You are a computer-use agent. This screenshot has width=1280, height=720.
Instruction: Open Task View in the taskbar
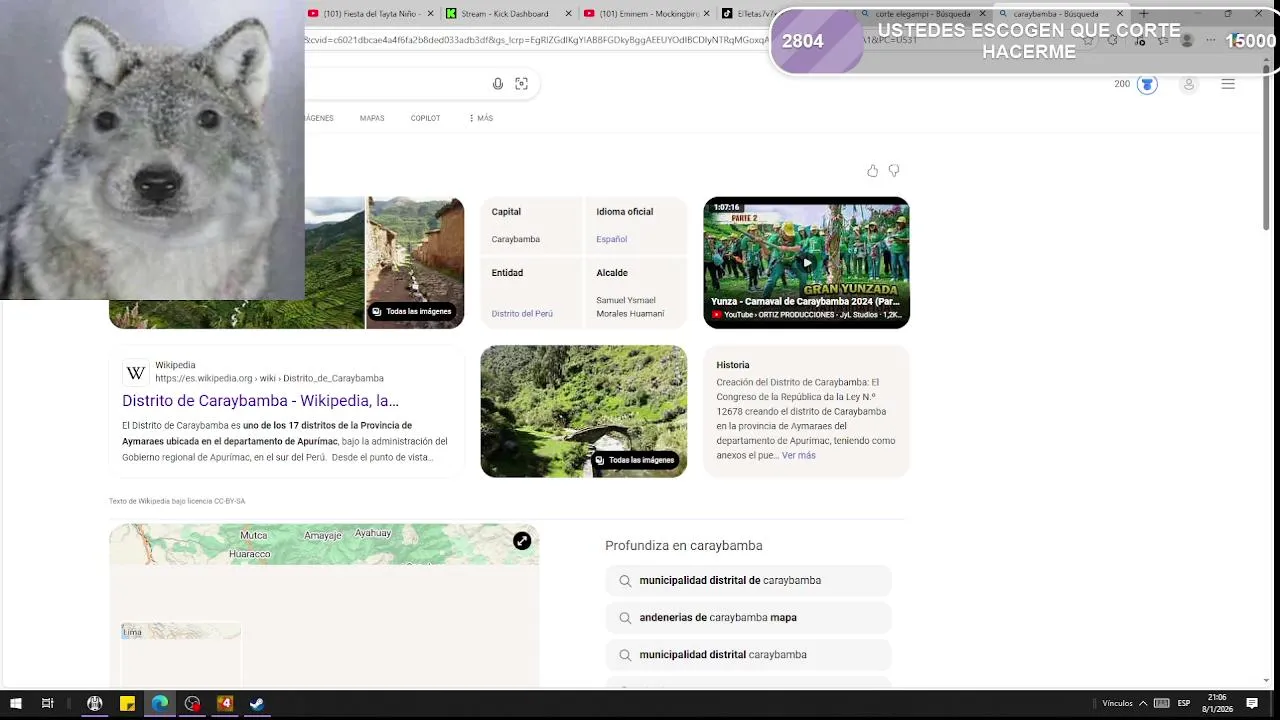[47, 703]
